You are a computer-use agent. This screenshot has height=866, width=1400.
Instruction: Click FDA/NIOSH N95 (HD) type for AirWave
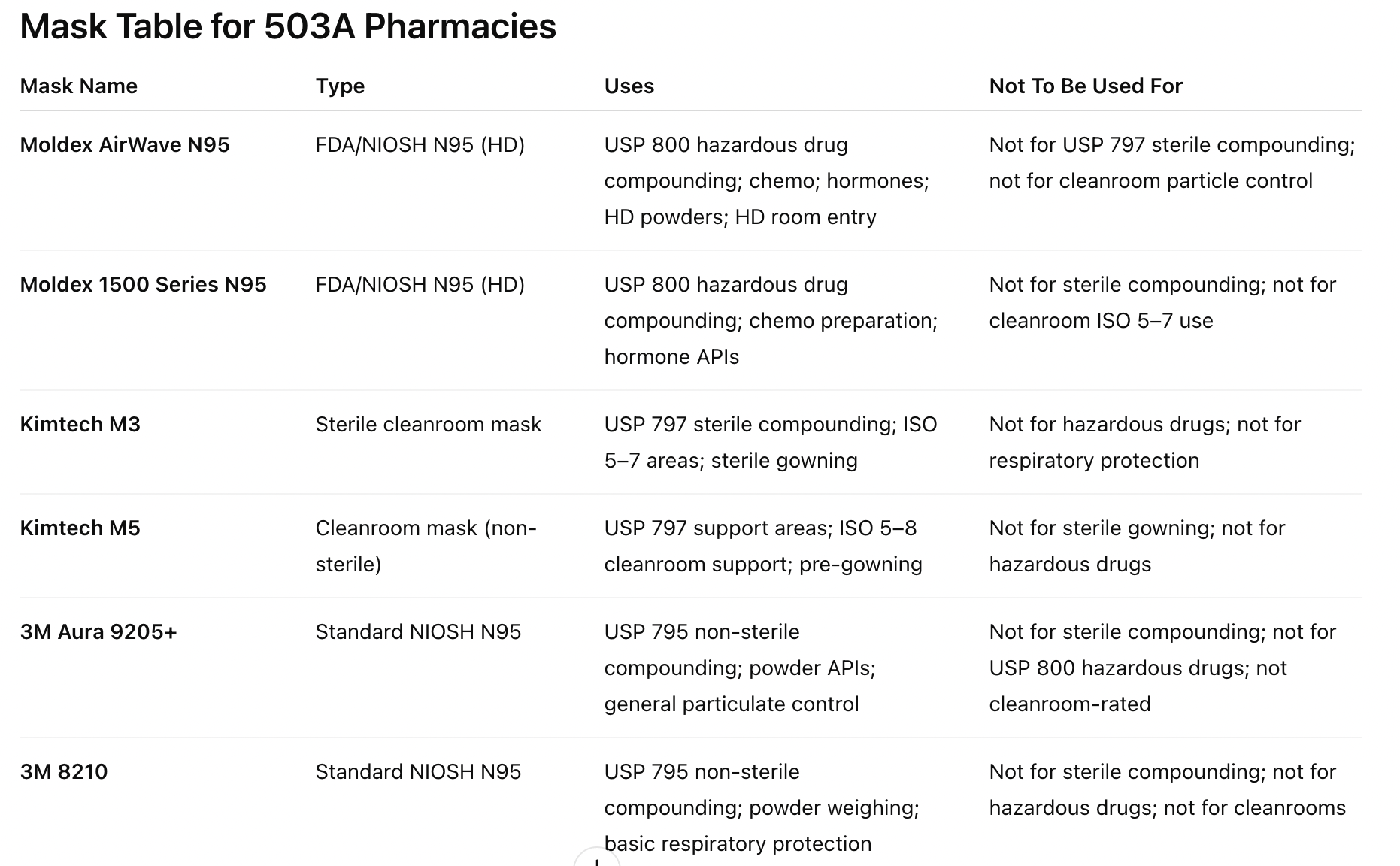pyautogui.click(x=420, y=145)
